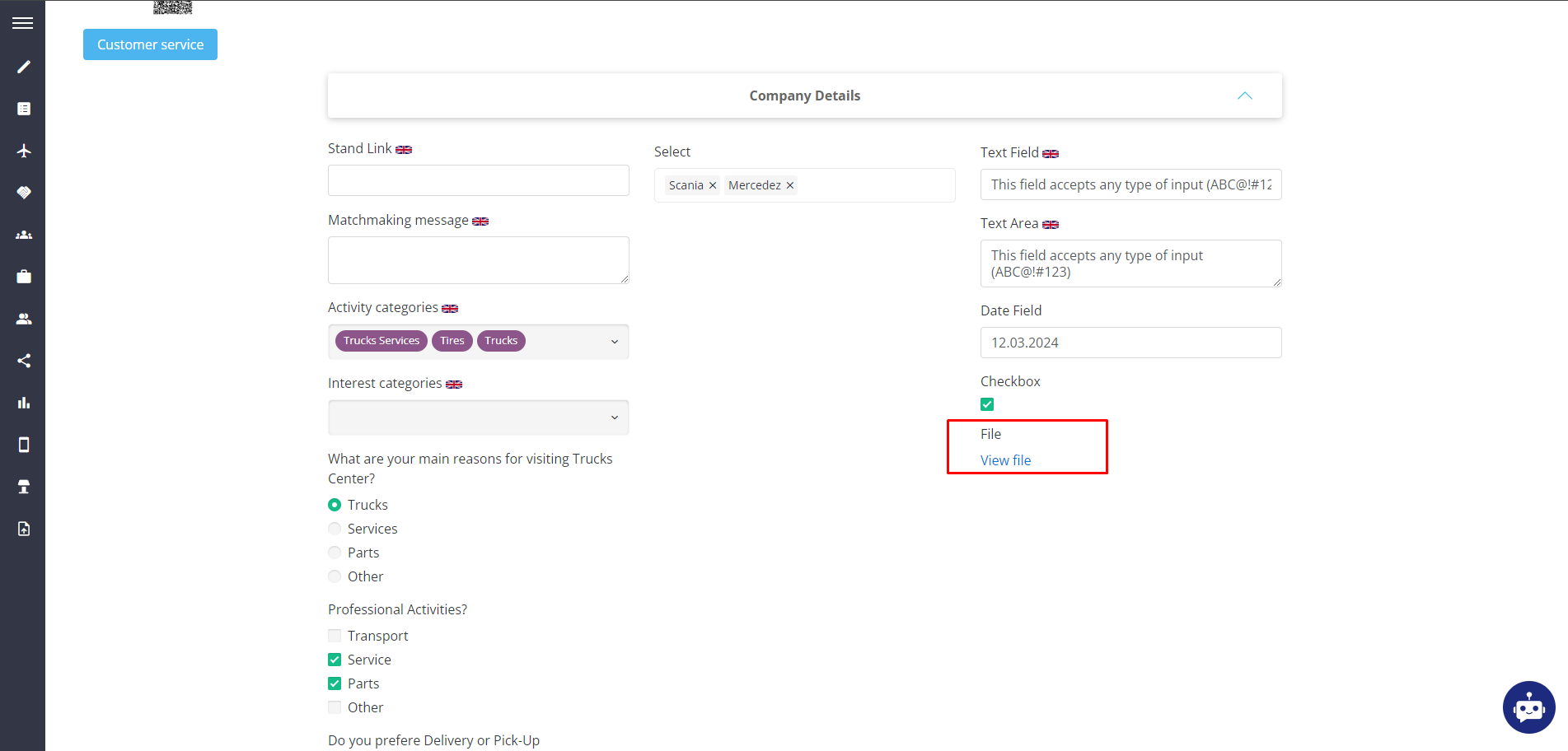Open the hamburger menu at top left
This screenshot has height=751, width=1568.
[x=22, y=22]
